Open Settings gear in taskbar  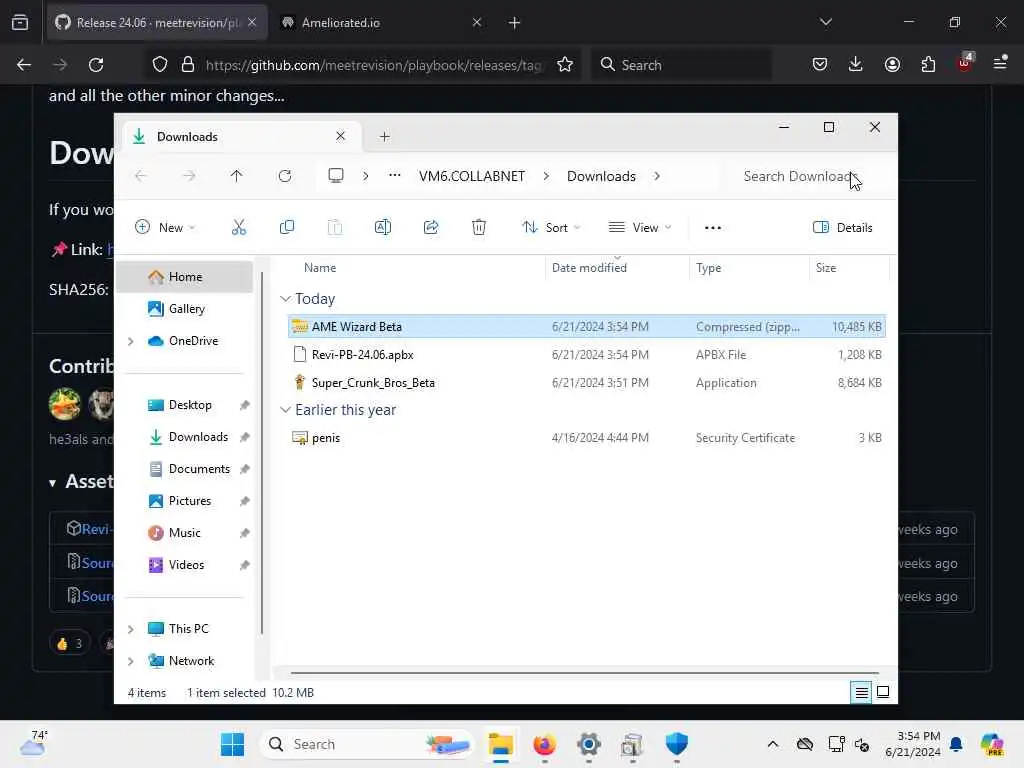coord(588,744)
